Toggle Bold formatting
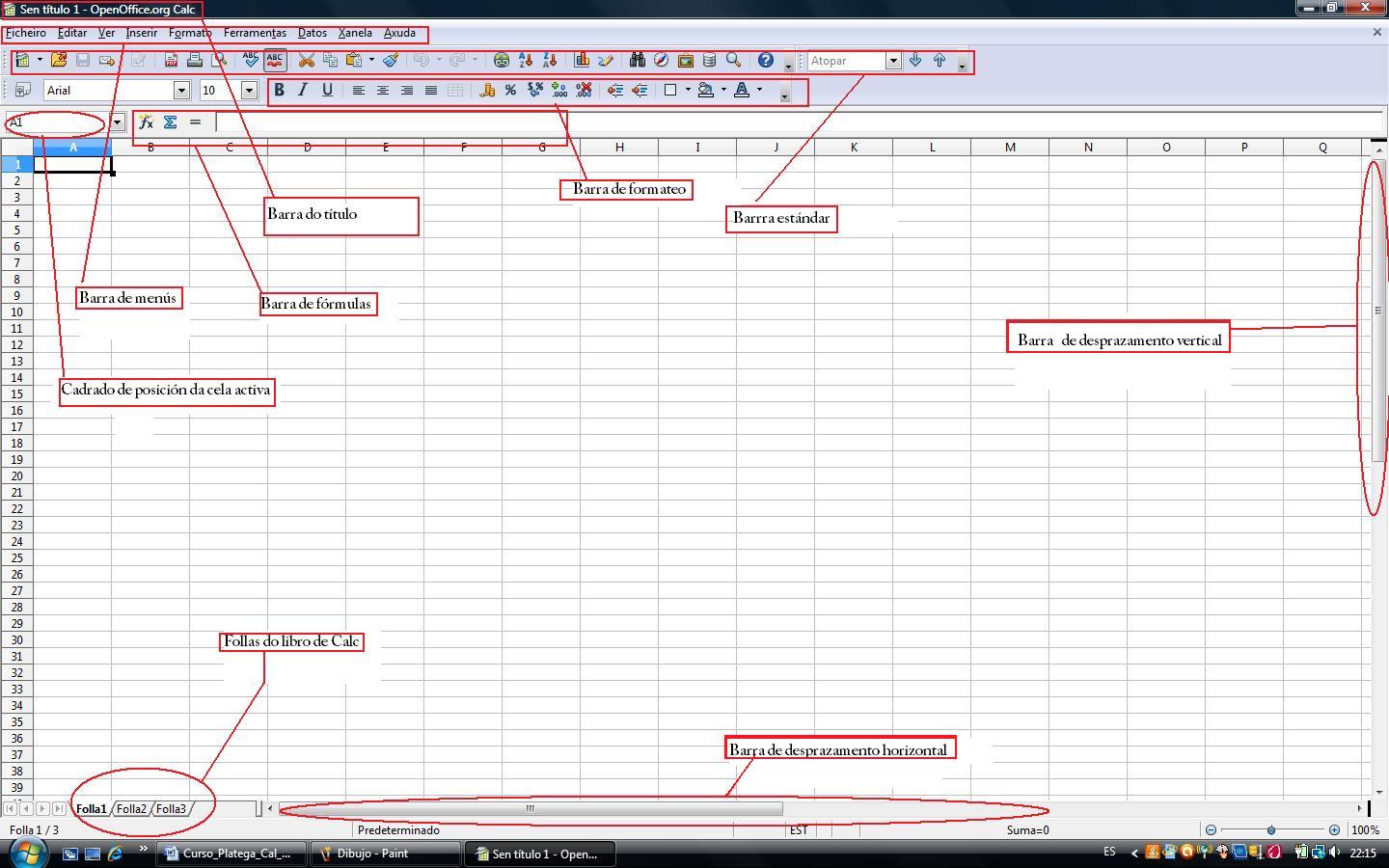The width and height of the screenshot is (1389, 868). tap(279, 90)
